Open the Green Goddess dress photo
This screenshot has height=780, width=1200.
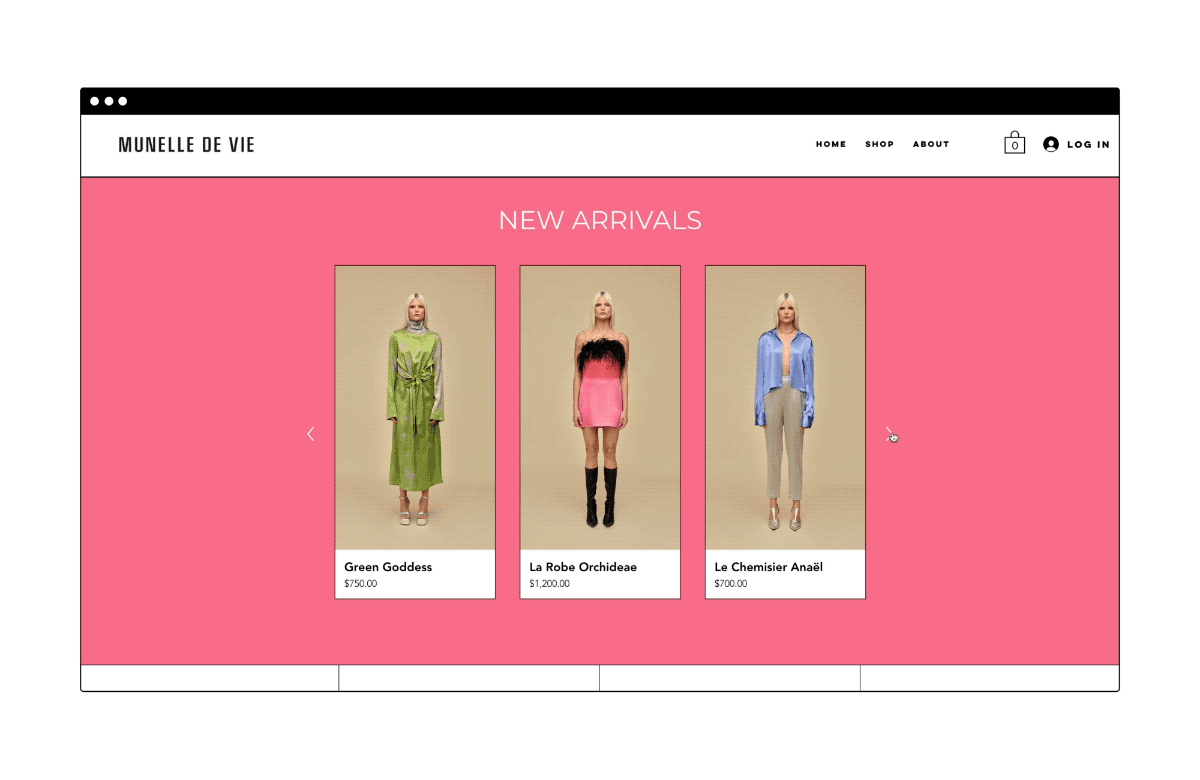(x=415, y=408)
